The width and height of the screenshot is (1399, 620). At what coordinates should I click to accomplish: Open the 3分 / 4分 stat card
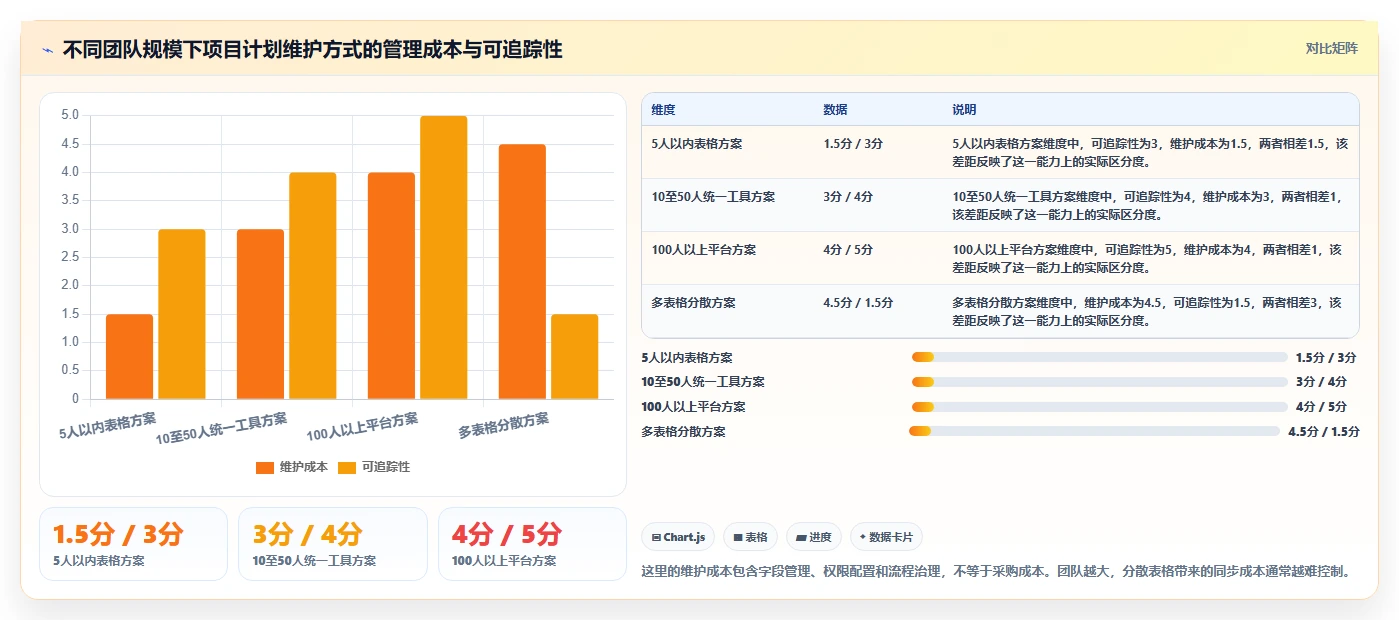333,544
